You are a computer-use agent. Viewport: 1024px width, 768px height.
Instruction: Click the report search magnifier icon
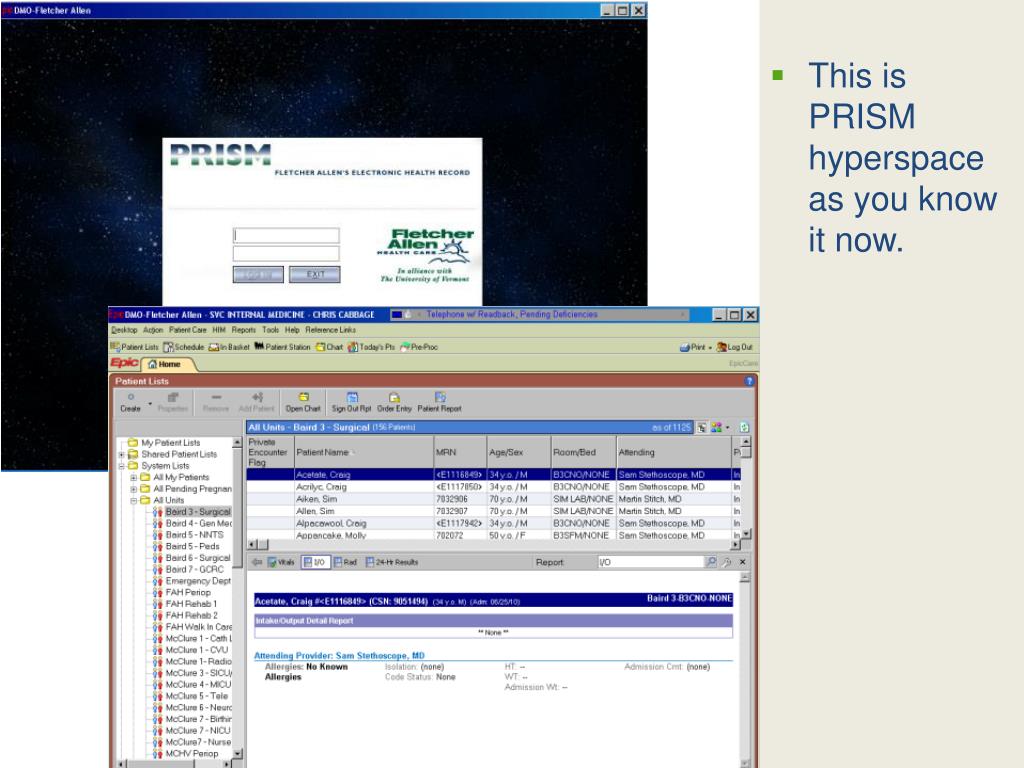(x=711, y=562)
